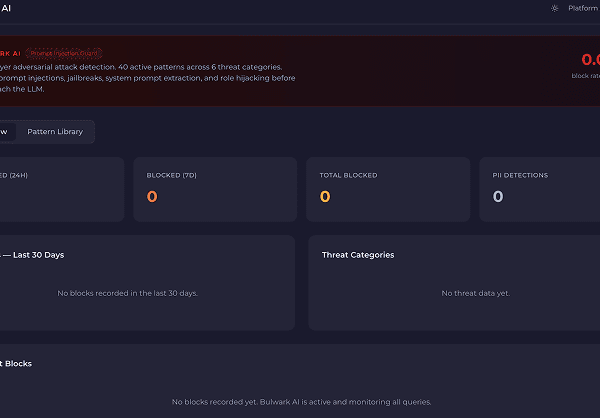Select the BLOCKED (7D) stat card

click(x=215, y=189)
